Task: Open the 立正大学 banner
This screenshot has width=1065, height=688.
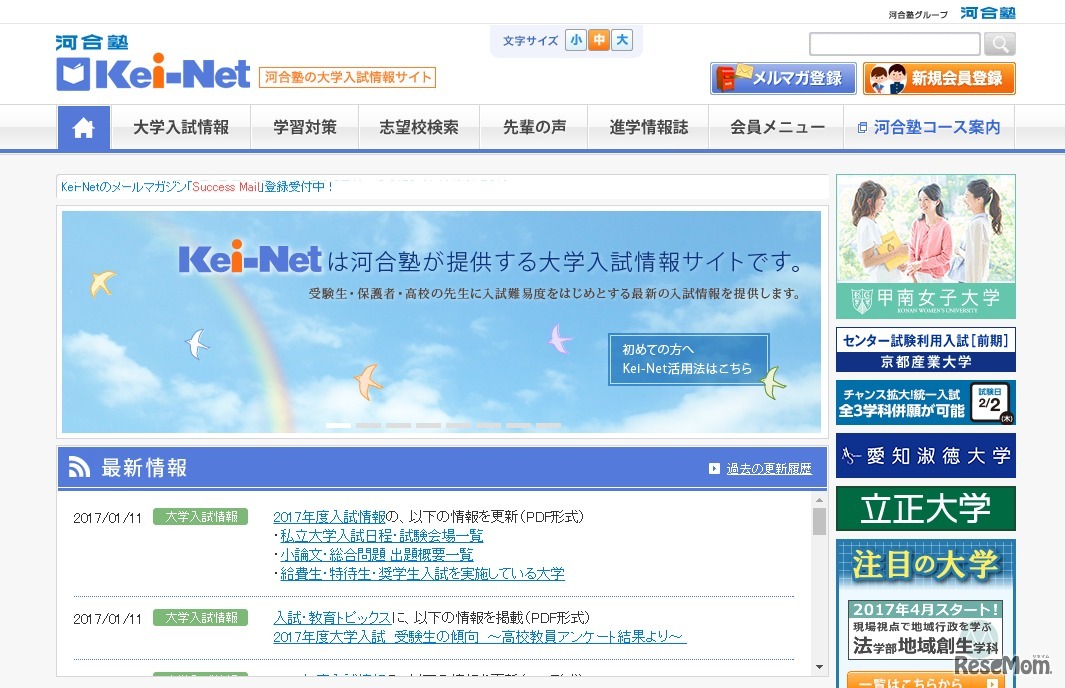Action: pyautogui.click(x=926, y=508)
